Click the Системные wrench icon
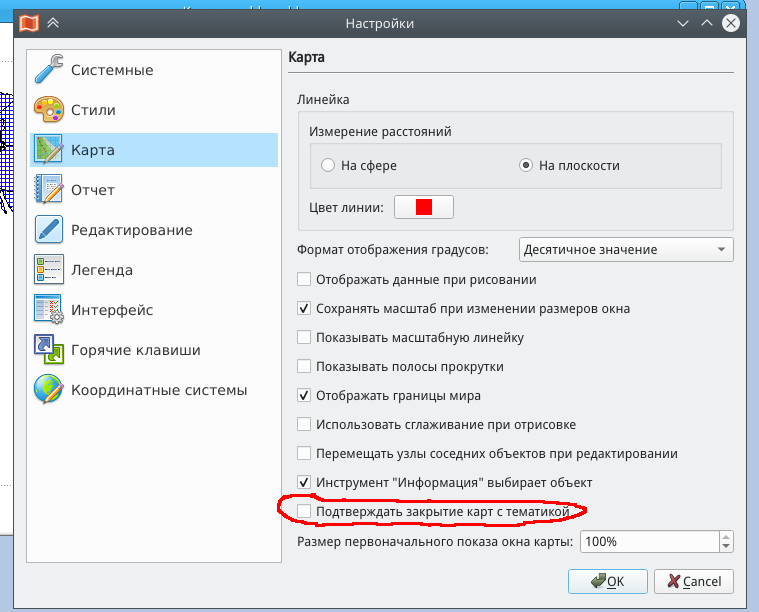 point(49,70)
